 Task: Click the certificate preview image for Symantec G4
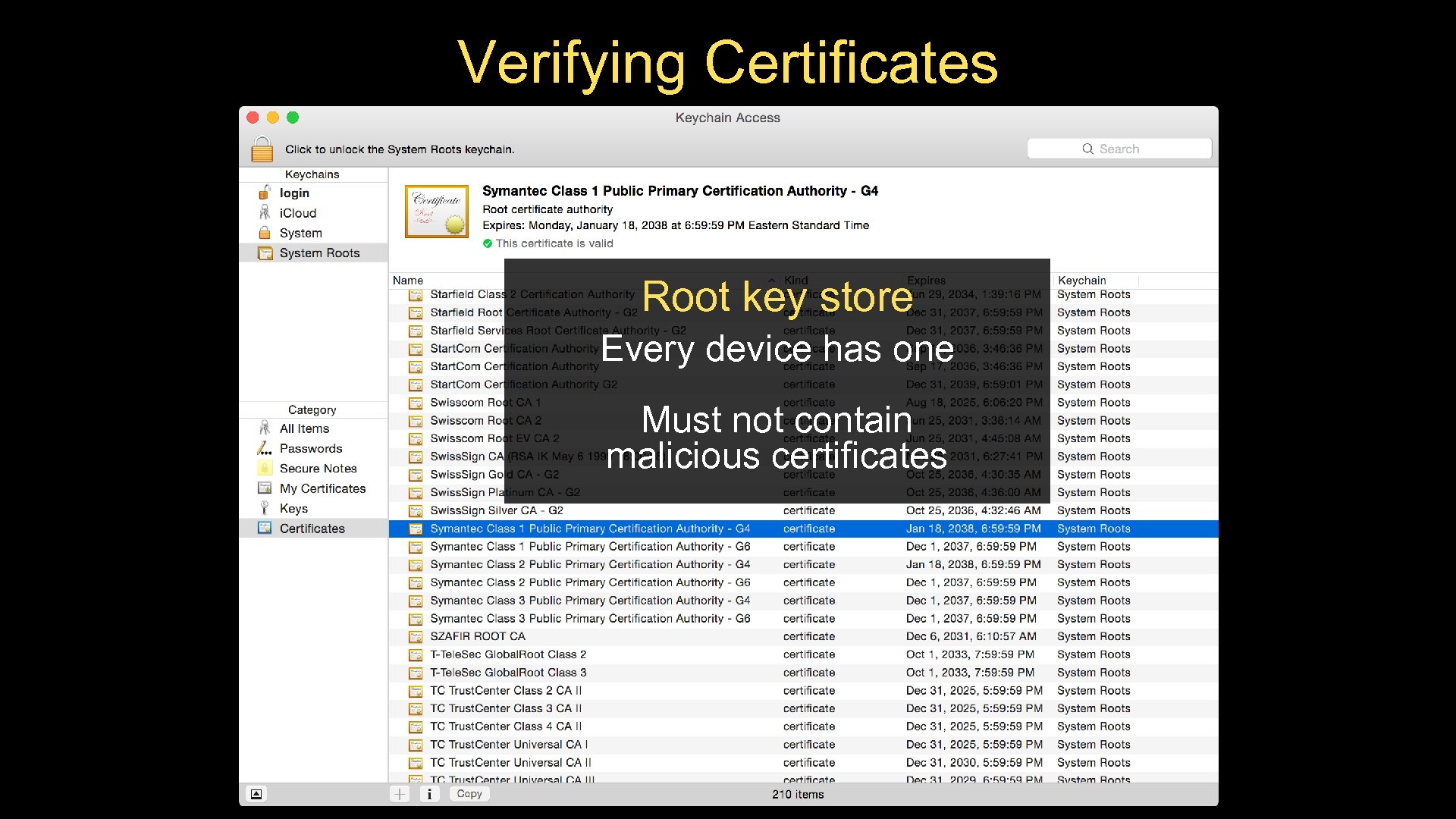point(436,212)
